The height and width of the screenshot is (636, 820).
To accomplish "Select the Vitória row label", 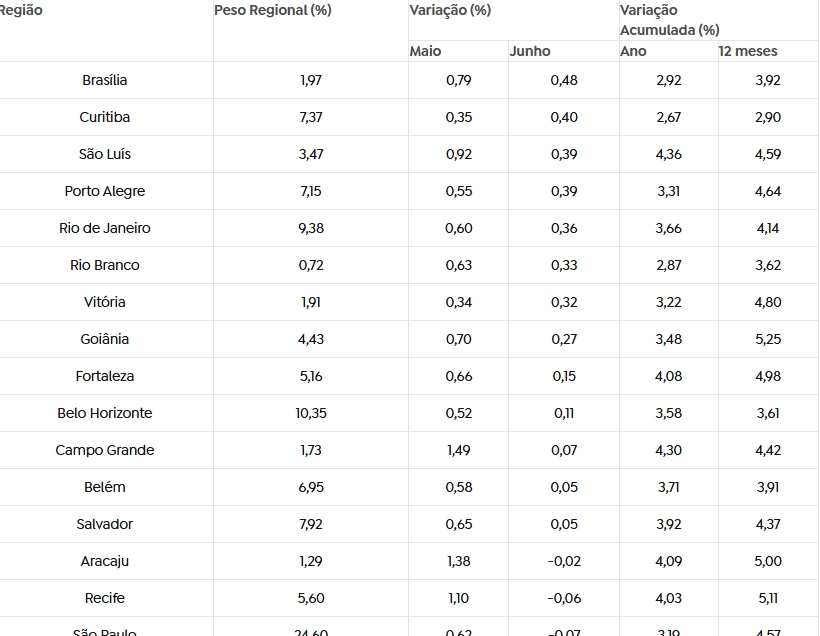I will tap(105, 302).
